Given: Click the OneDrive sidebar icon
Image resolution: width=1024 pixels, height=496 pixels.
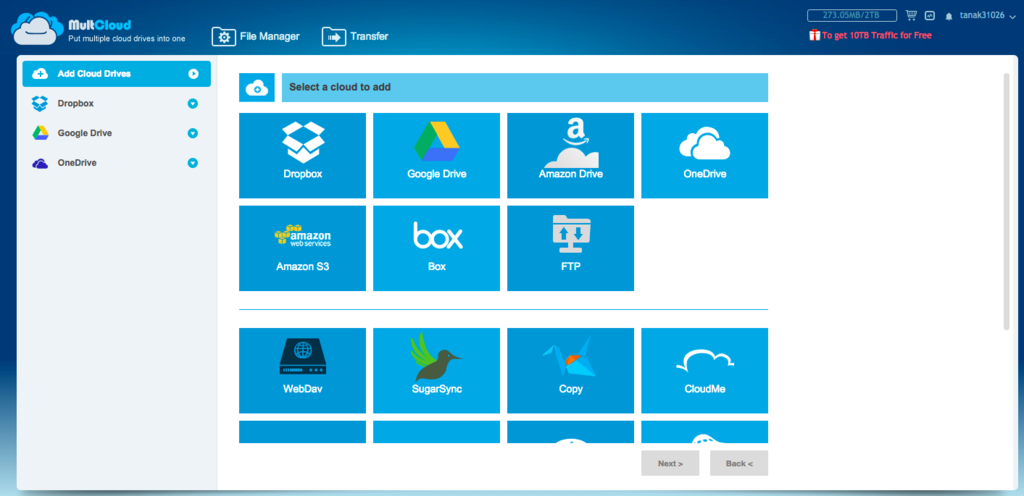Looking at the screenshot, I should (40, 163).
